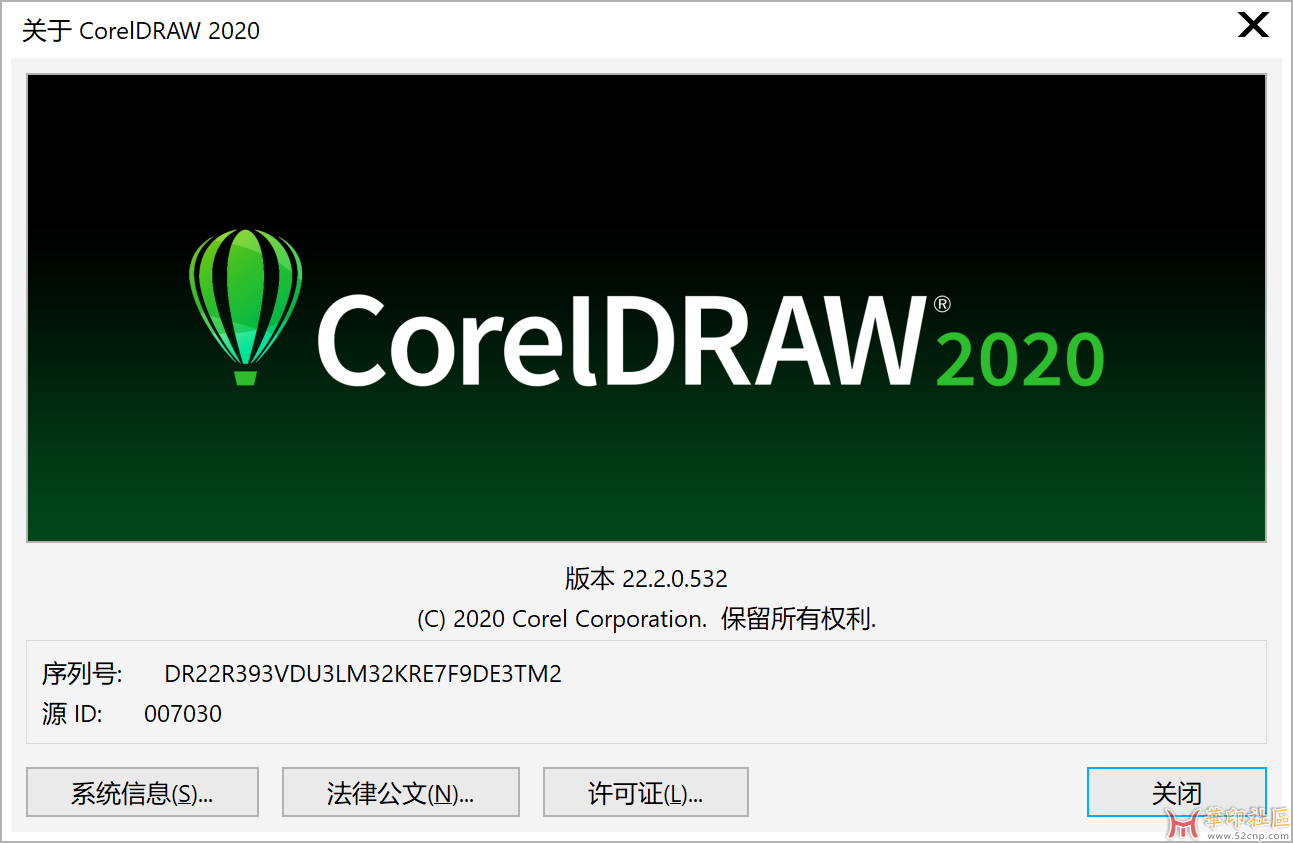
Task: Click the source ID value 007030
Action: [x=183, y=714]
